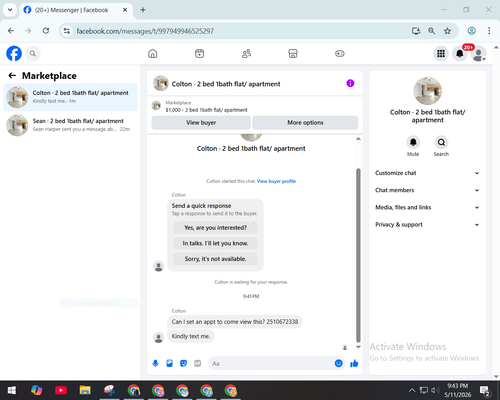Open the Reels video icon
Viewport: 500px width, 400px height.
click(x=199, y=53)
